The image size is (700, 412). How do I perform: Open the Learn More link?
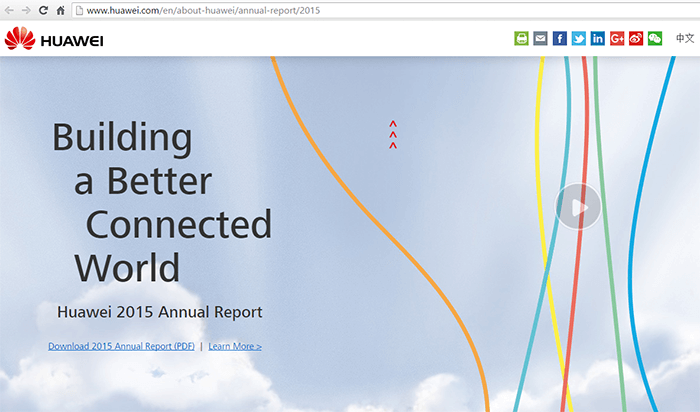(x=235, y=346)
